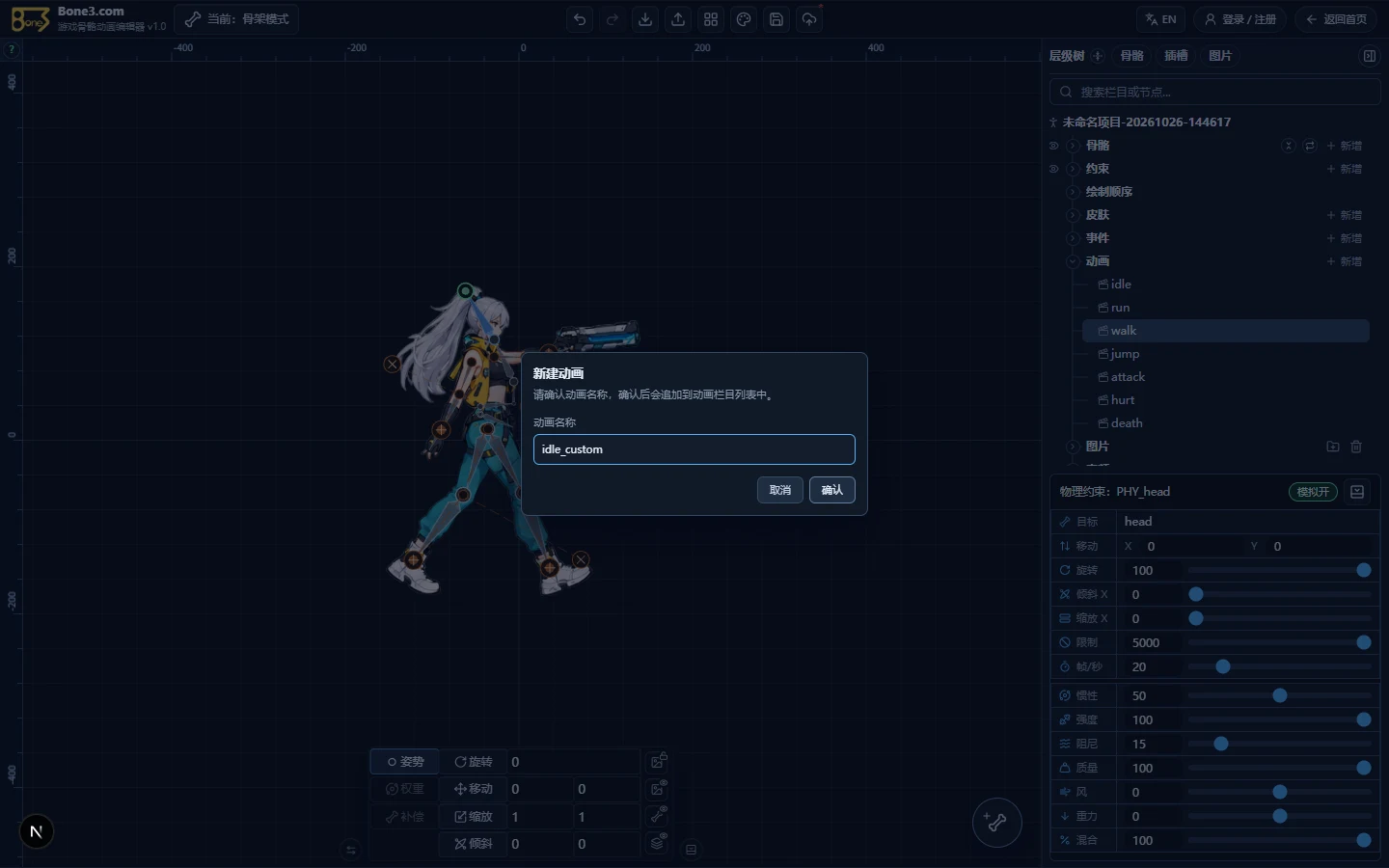
Task: Click the undo arrow in top toolbar
Action: (x=580, y=19)
